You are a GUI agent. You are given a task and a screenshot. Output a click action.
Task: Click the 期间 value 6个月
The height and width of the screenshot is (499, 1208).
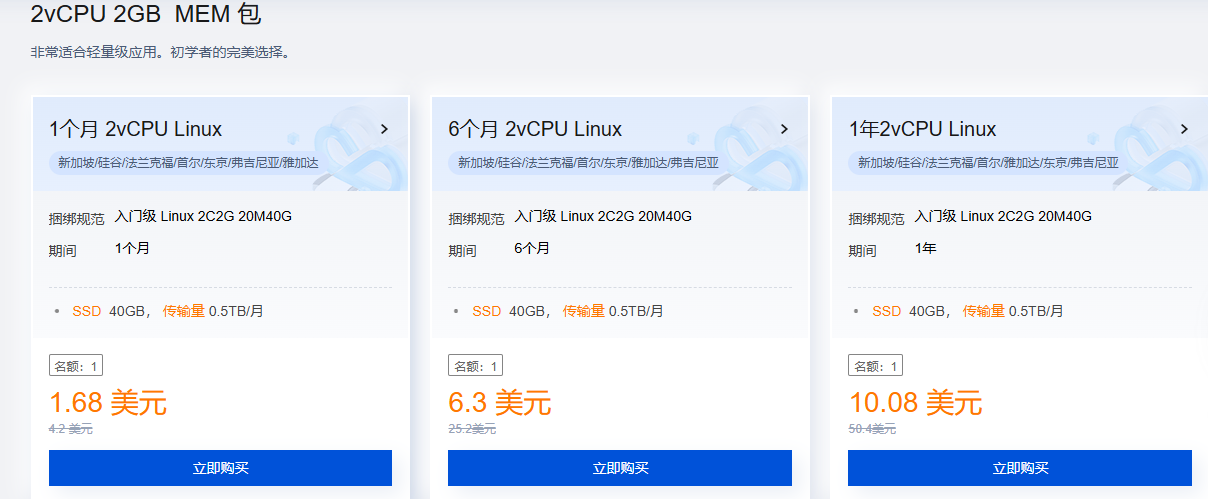click(532, 248)
